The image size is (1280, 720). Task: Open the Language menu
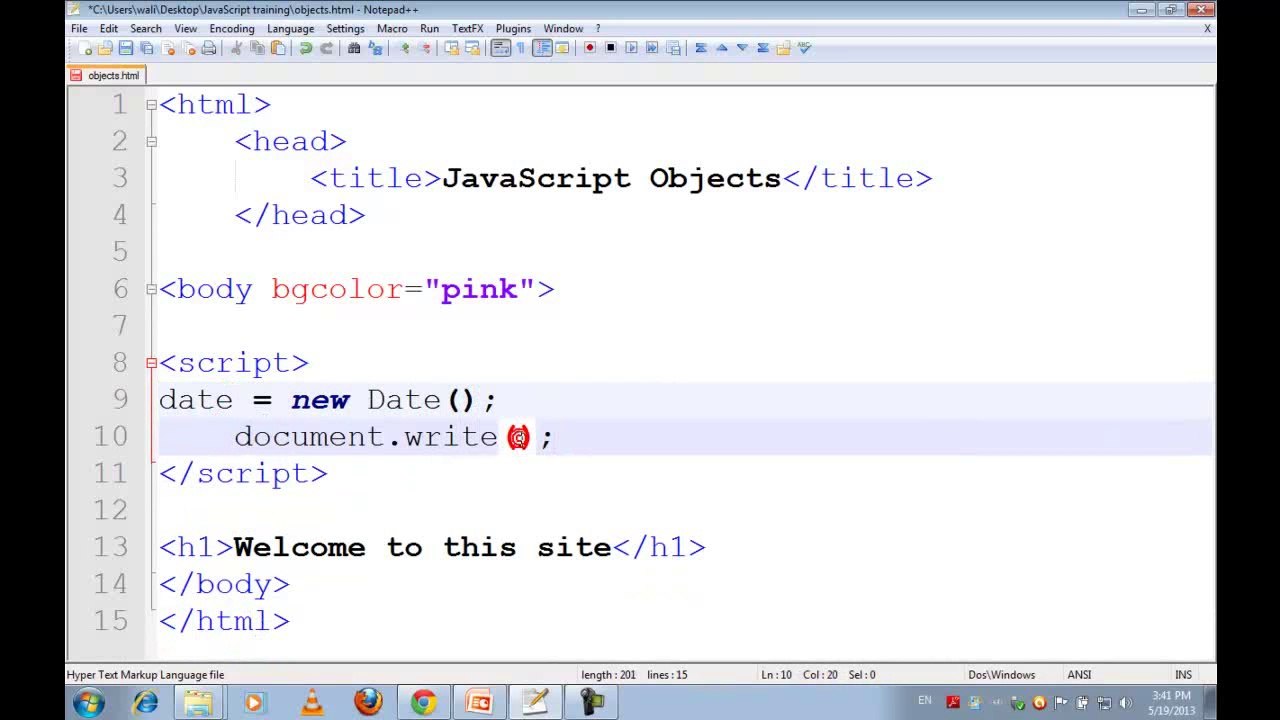291,28
